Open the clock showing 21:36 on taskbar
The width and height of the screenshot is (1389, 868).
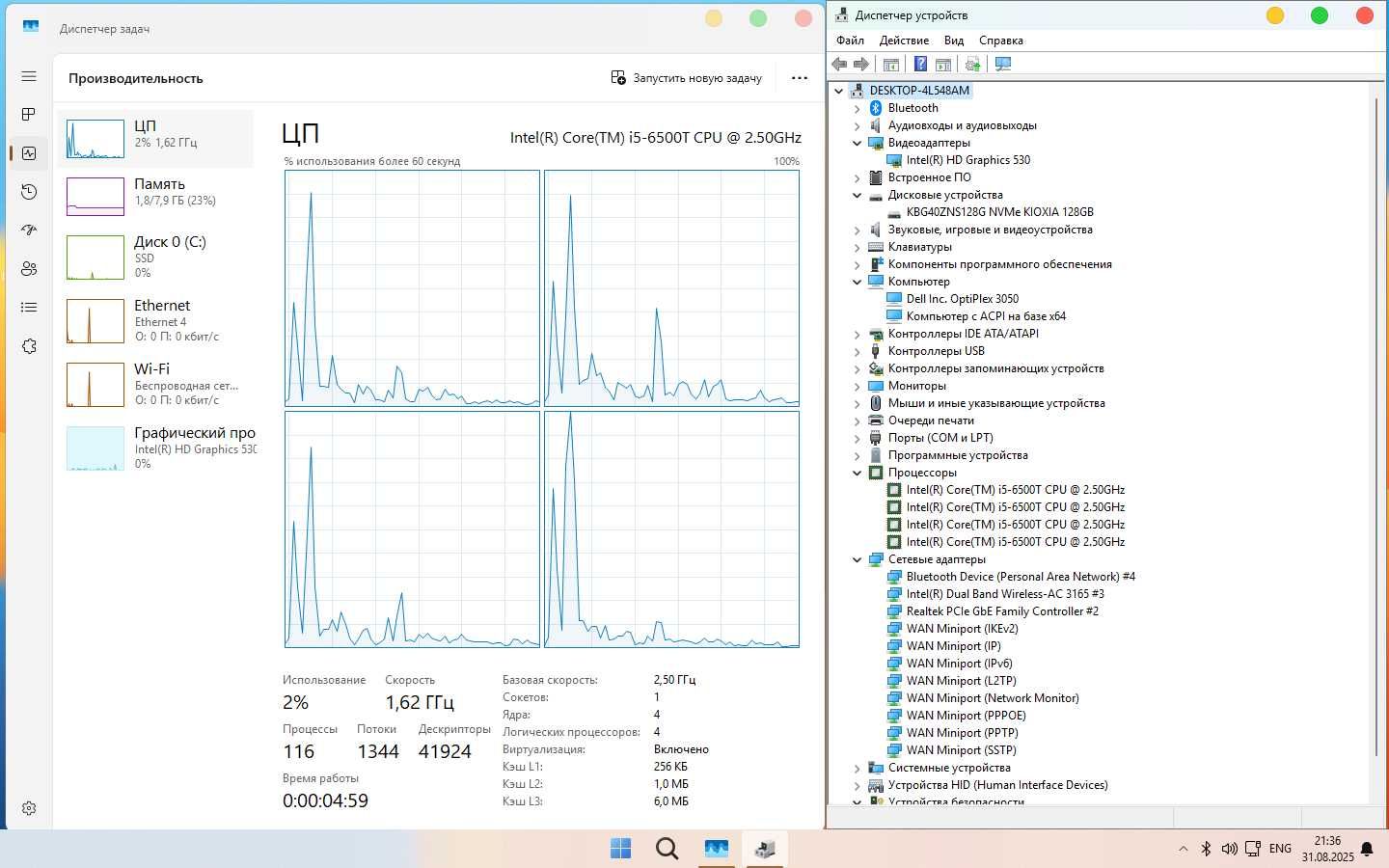[x=1327, y=849]
